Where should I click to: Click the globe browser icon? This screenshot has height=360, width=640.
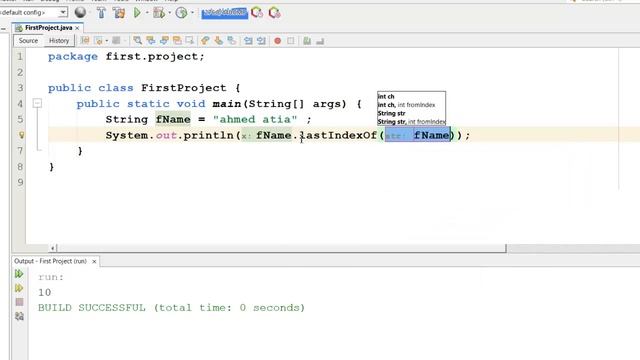click(x=80, y=13)
